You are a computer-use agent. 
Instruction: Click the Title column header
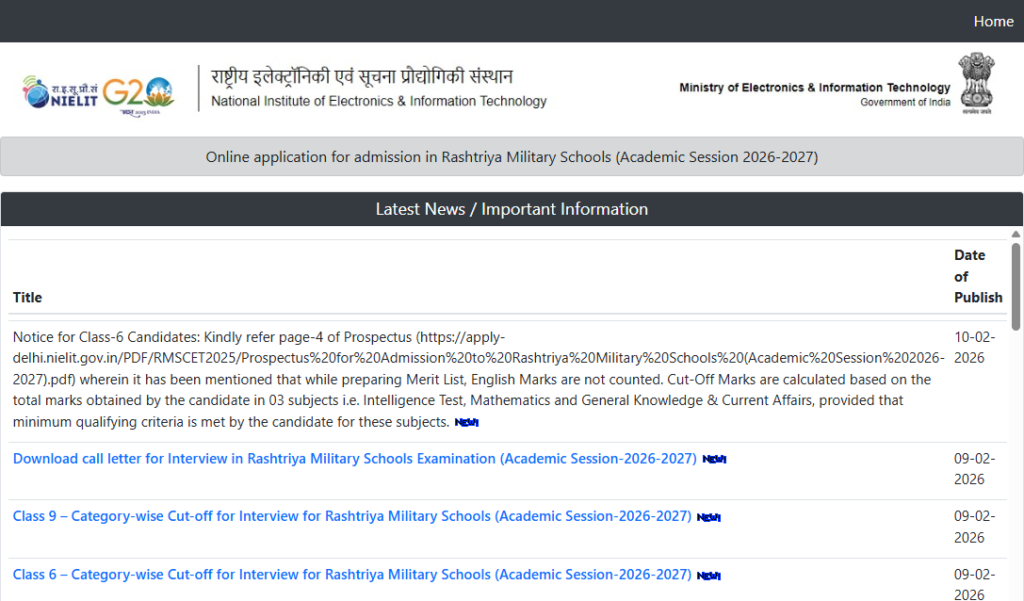27,297
